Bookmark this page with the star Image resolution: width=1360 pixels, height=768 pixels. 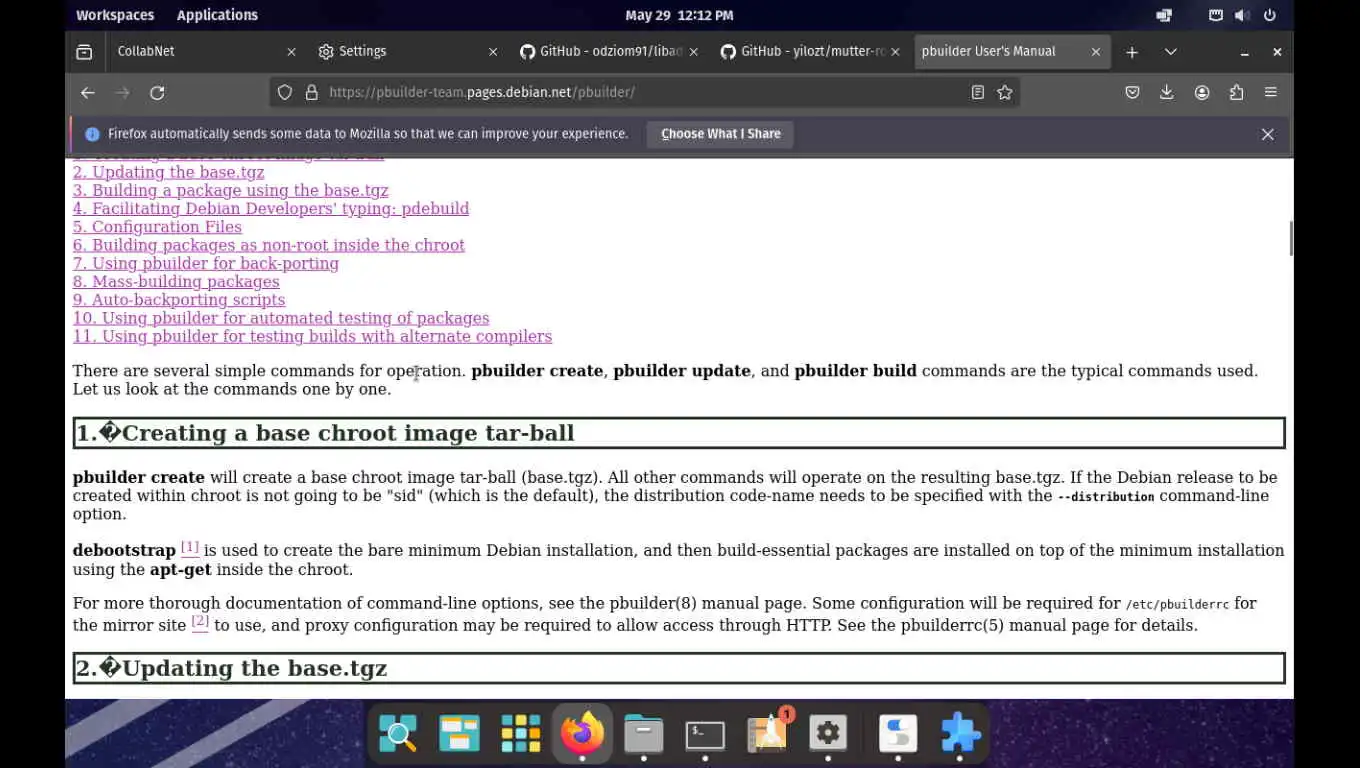tap(1005, 92)
